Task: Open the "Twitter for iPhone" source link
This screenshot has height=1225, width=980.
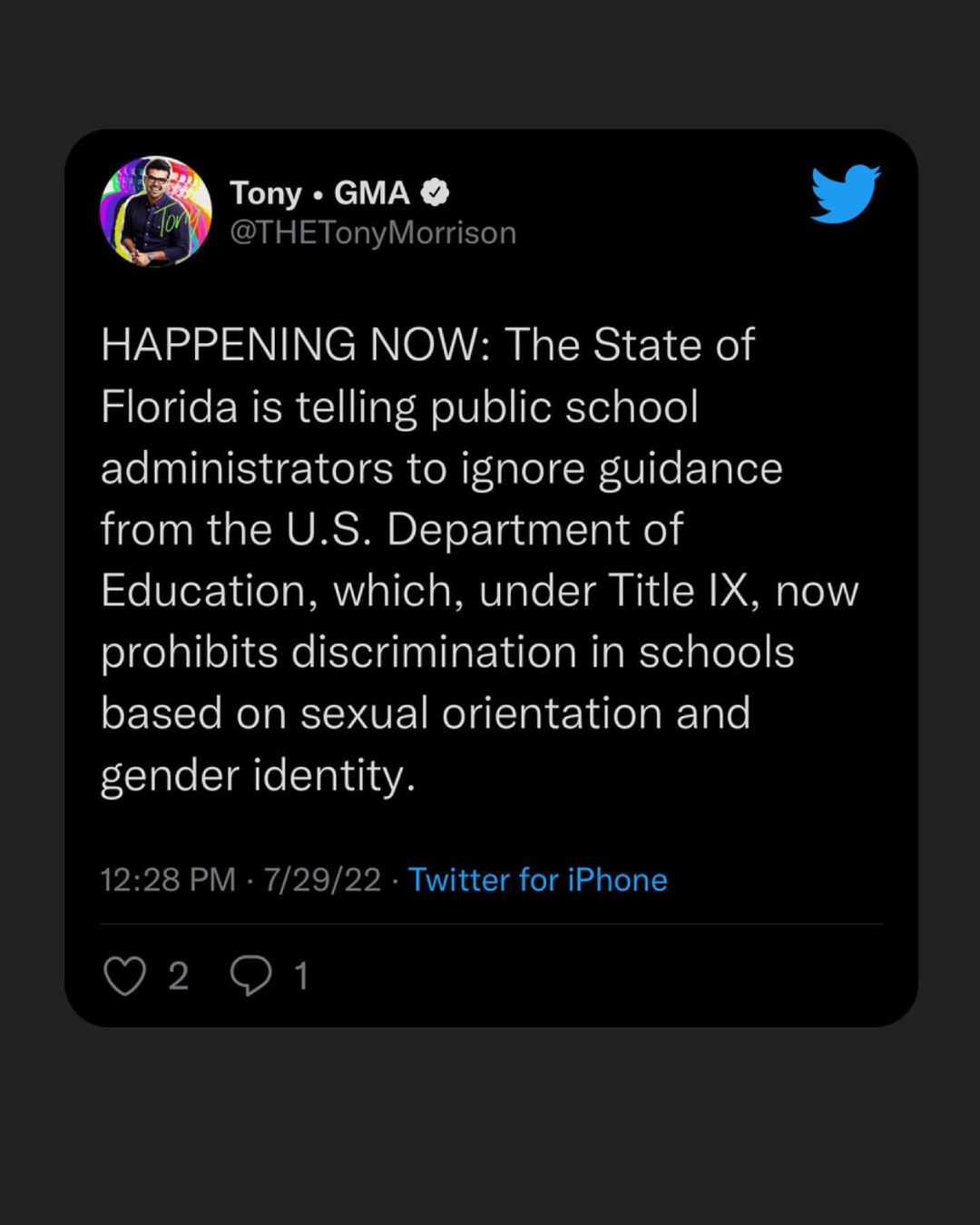Action: click(x=537, y=879)
